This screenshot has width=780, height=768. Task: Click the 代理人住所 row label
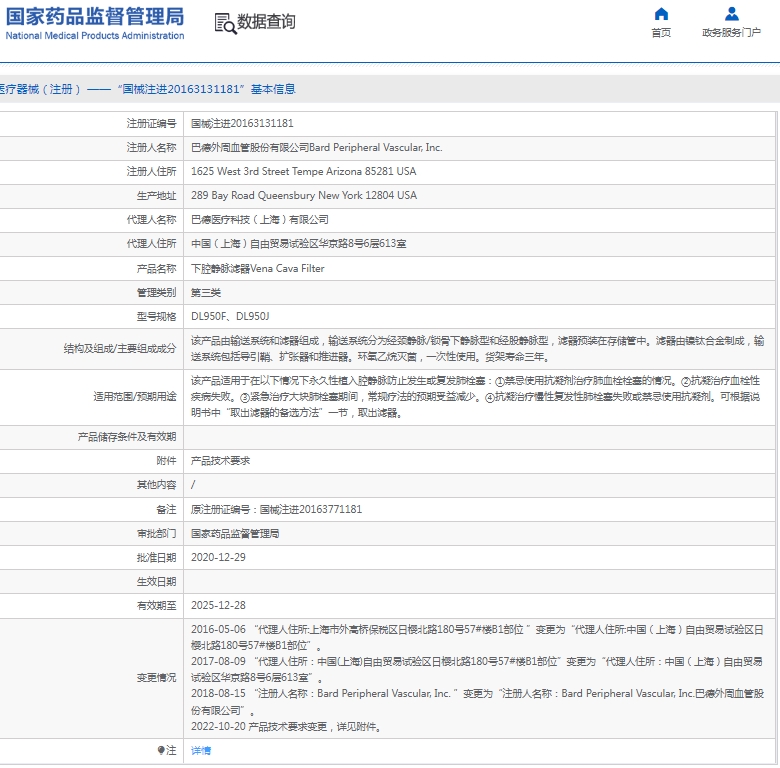pos(151,244)
